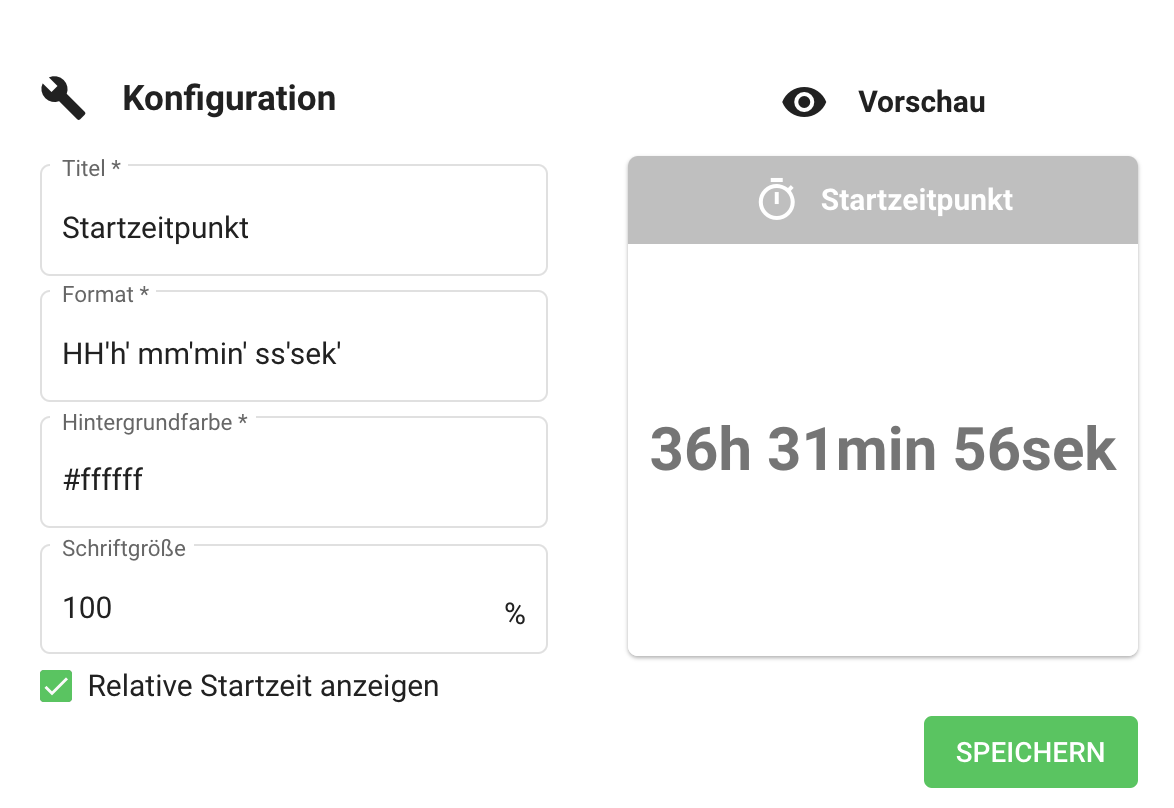Click the percent suffix in Schriftgröße field
The width and height of the screenshot is (1174, 808).
pyautogui.click(x=515, y=614)
